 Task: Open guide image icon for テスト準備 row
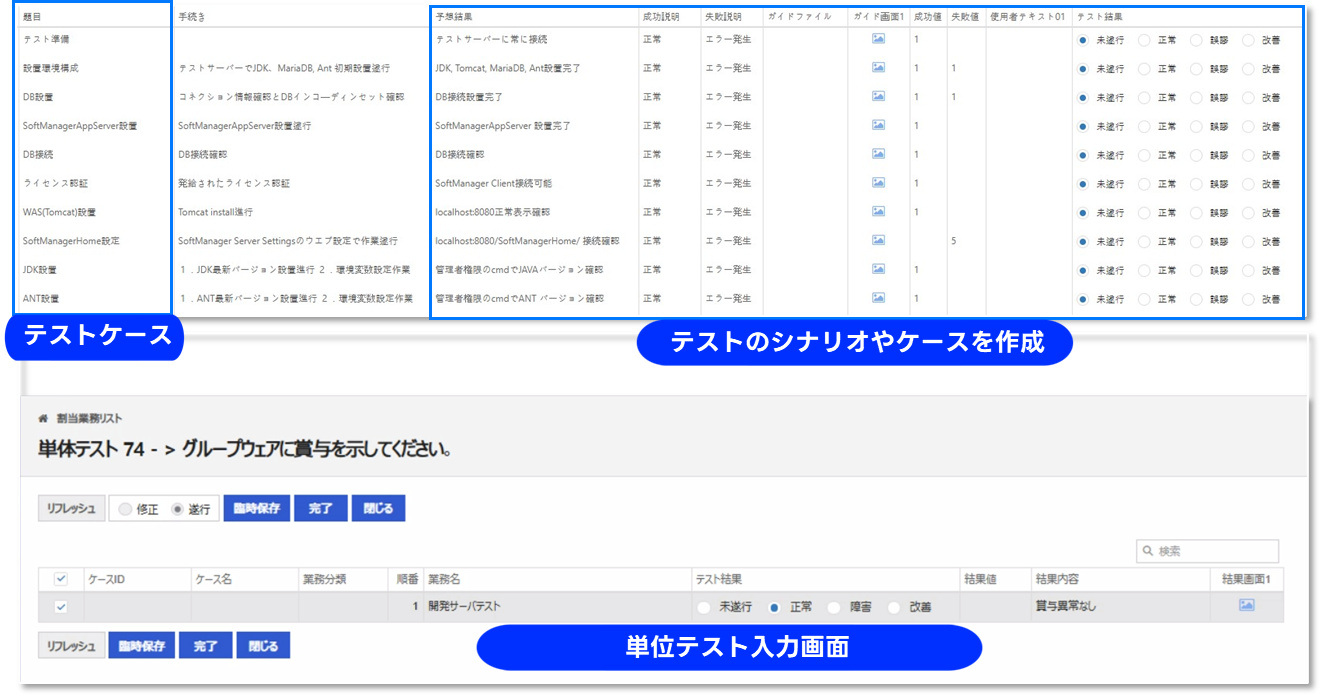878,39
